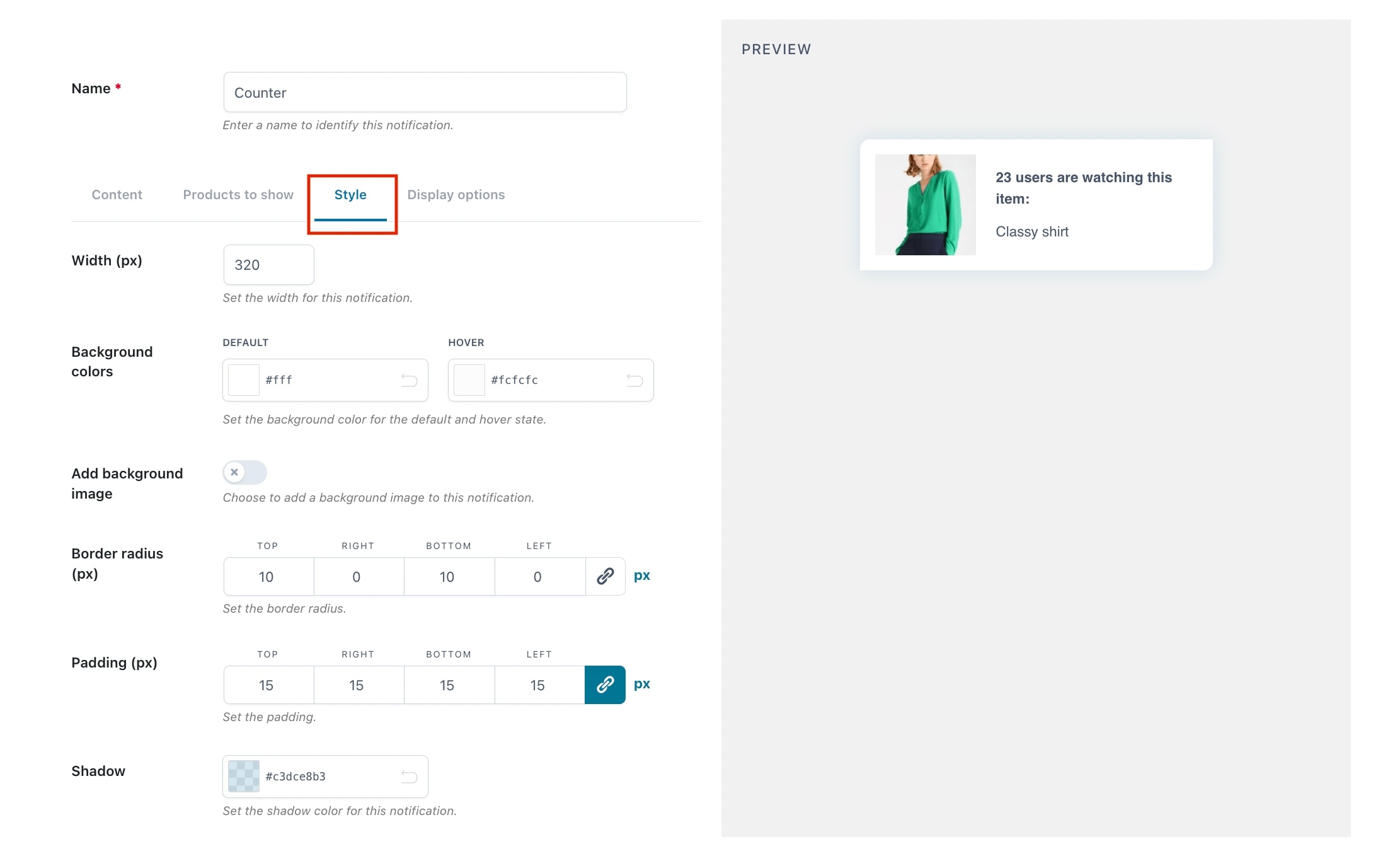
Task: Click the 'Classy shirt' product name in preview
Action: pyautogui.click(x=1032, y=232)
